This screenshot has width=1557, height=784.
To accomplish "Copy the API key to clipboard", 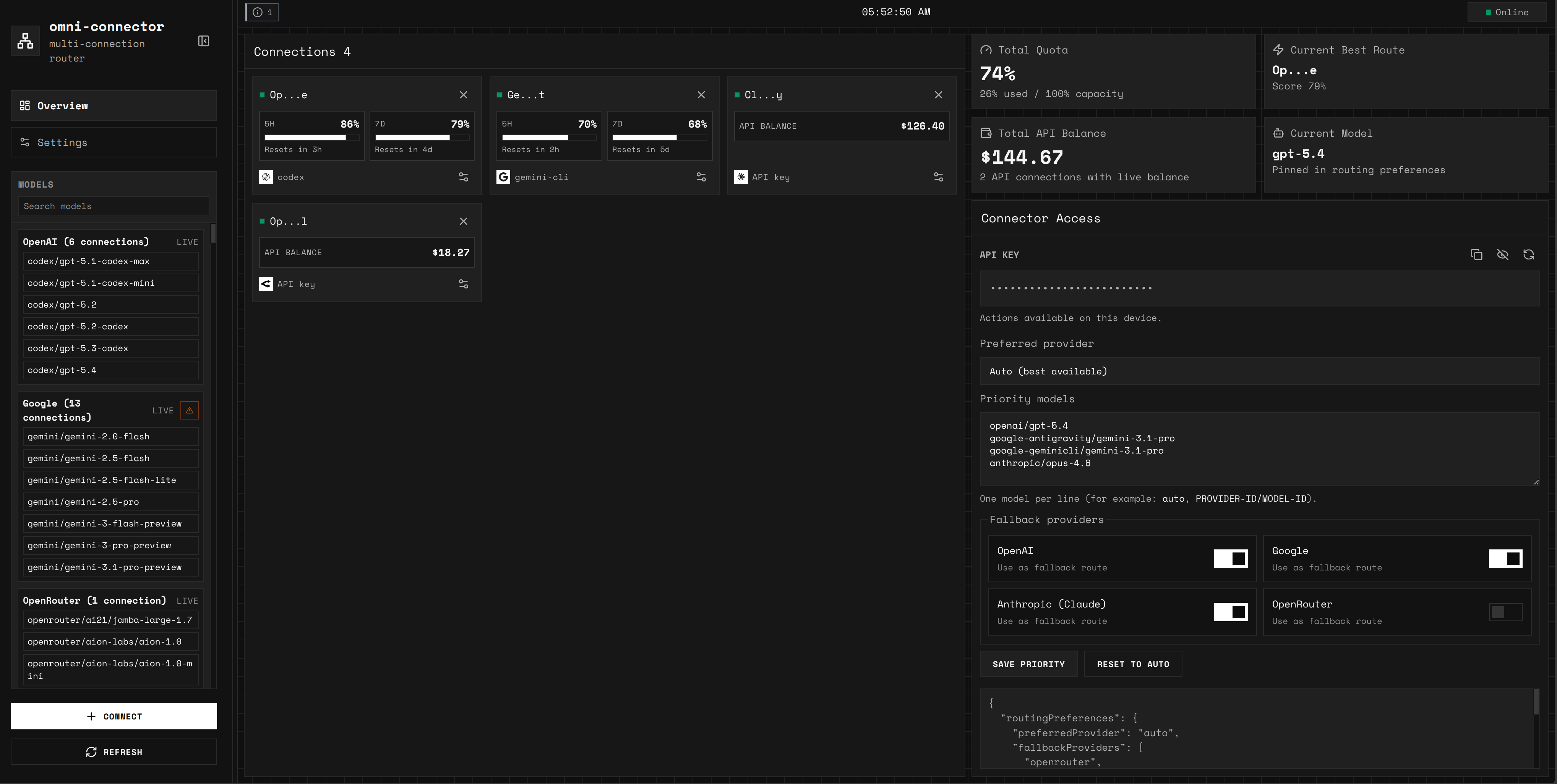I will (1476, 254).
